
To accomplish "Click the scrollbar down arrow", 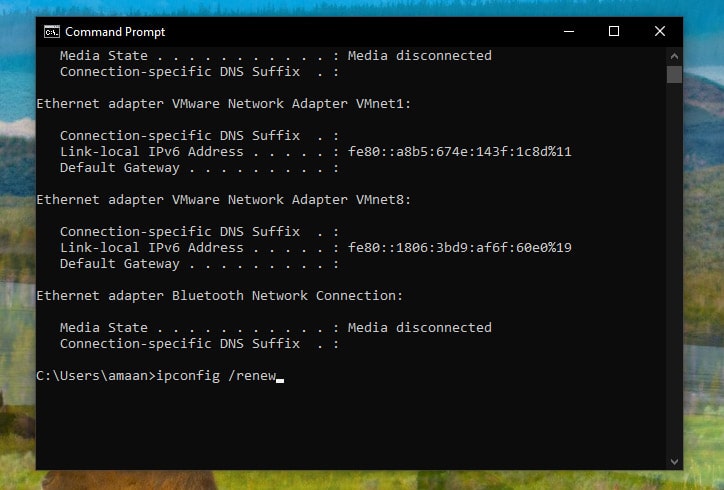I will coord(674,461).
